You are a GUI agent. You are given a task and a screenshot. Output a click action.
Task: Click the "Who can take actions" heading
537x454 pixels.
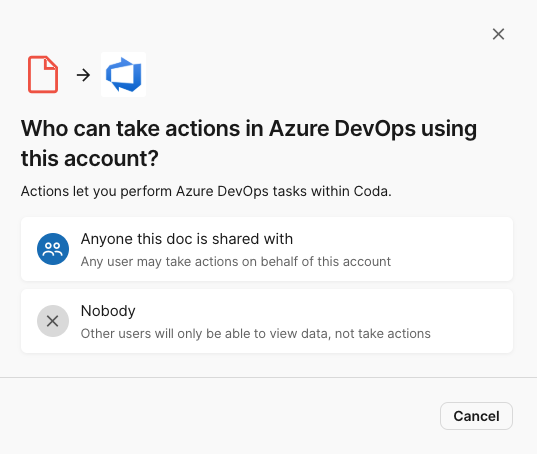click(x=249, y=143)
